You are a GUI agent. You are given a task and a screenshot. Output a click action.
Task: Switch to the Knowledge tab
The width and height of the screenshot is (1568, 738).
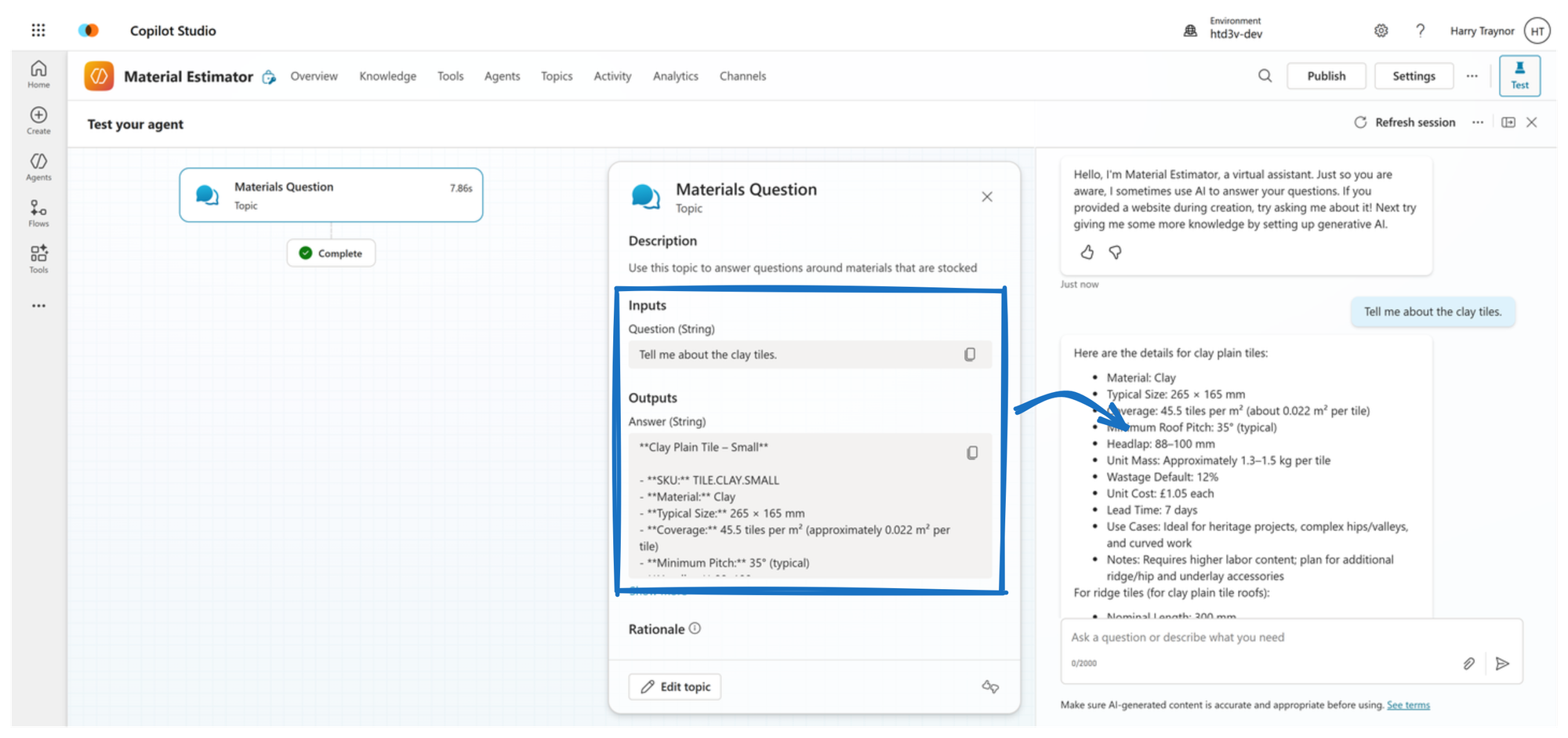[387, 76]
